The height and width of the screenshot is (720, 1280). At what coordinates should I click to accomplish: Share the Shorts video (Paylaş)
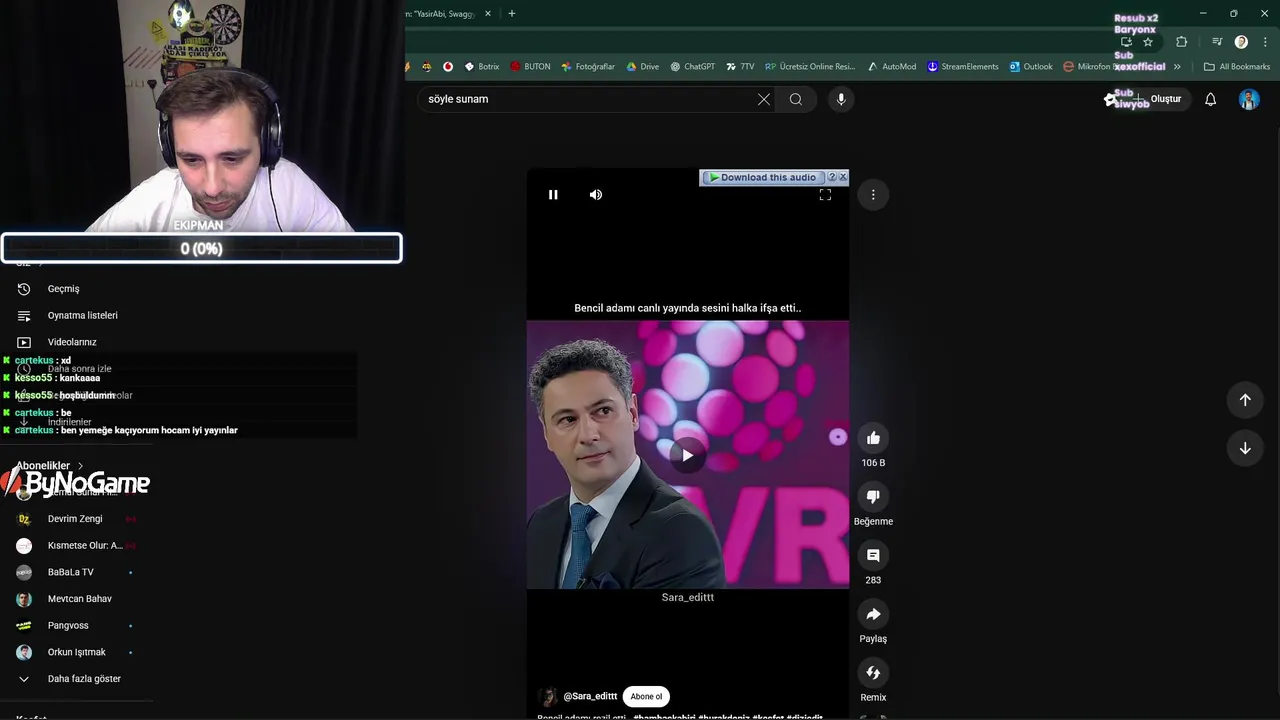pos(873,614)
